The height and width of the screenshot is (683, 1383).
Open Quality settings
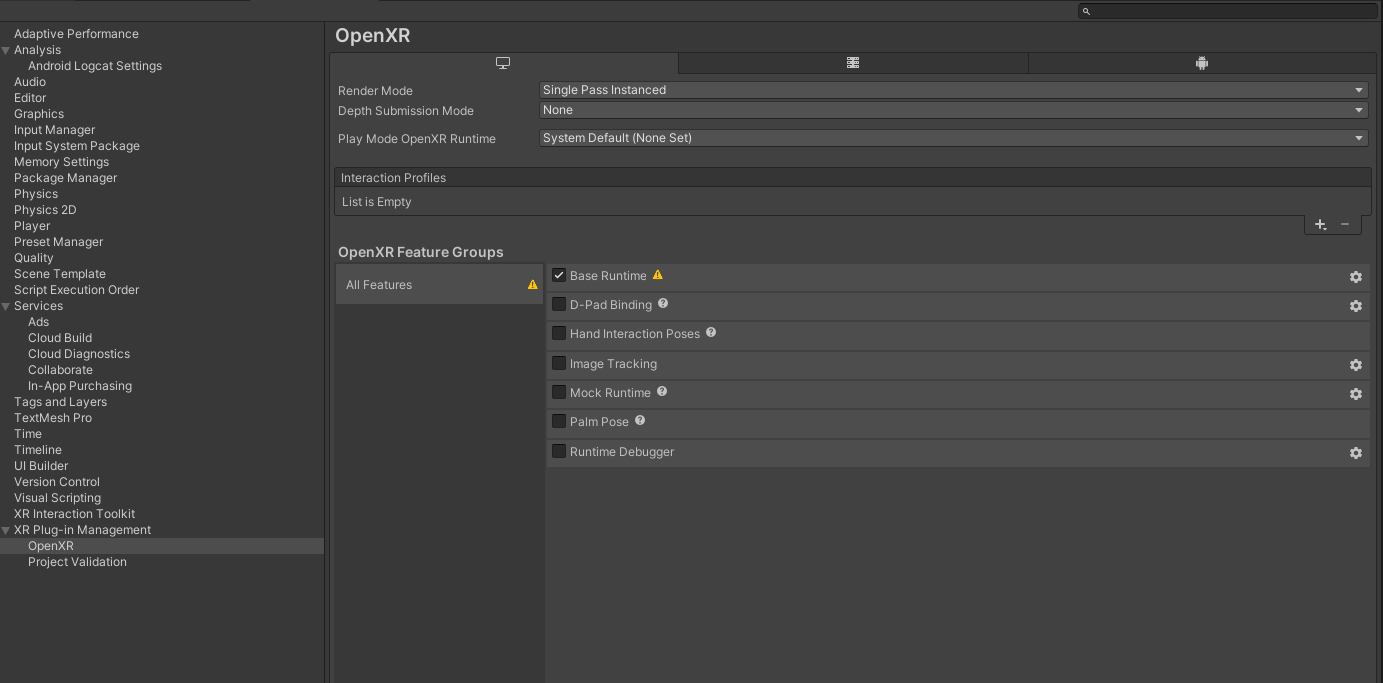pyautogui.click(x=34, y=258)
